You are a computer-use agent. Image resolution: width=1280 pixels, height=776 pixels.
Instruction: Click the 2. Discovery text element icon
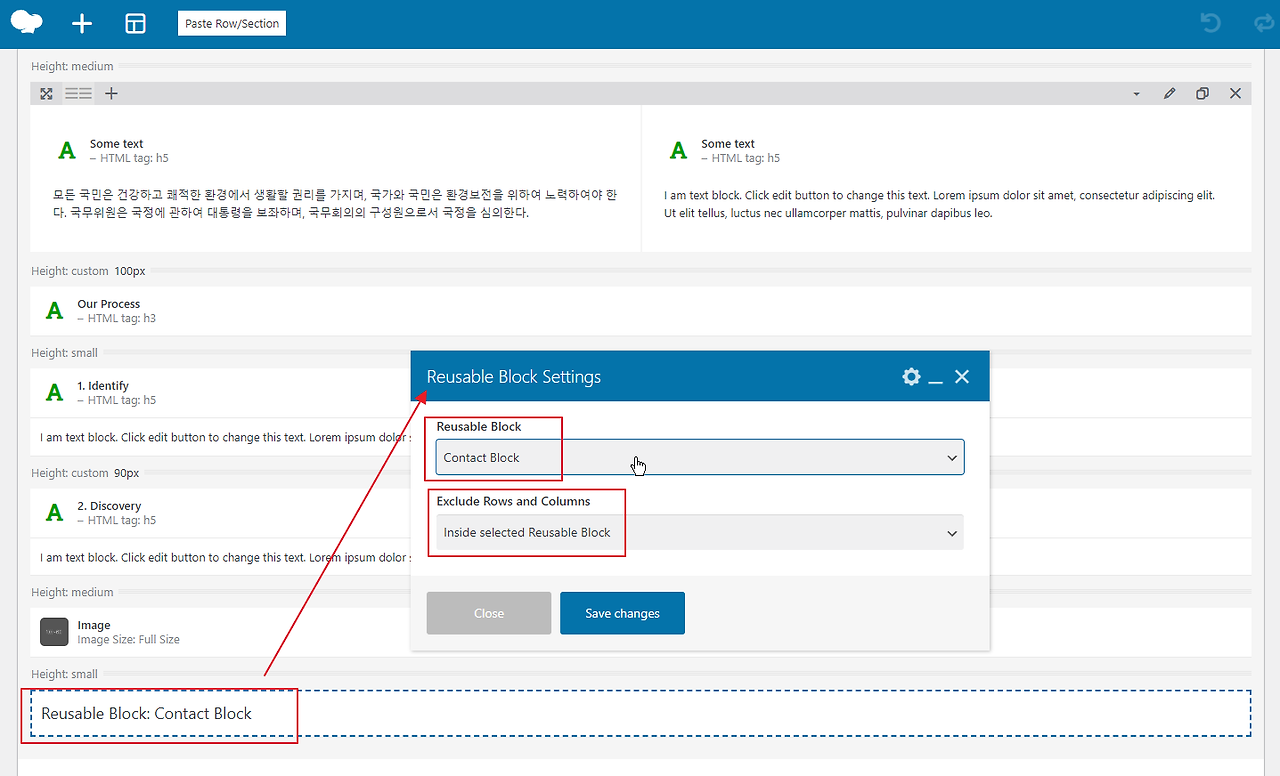[x=55, y=513]
